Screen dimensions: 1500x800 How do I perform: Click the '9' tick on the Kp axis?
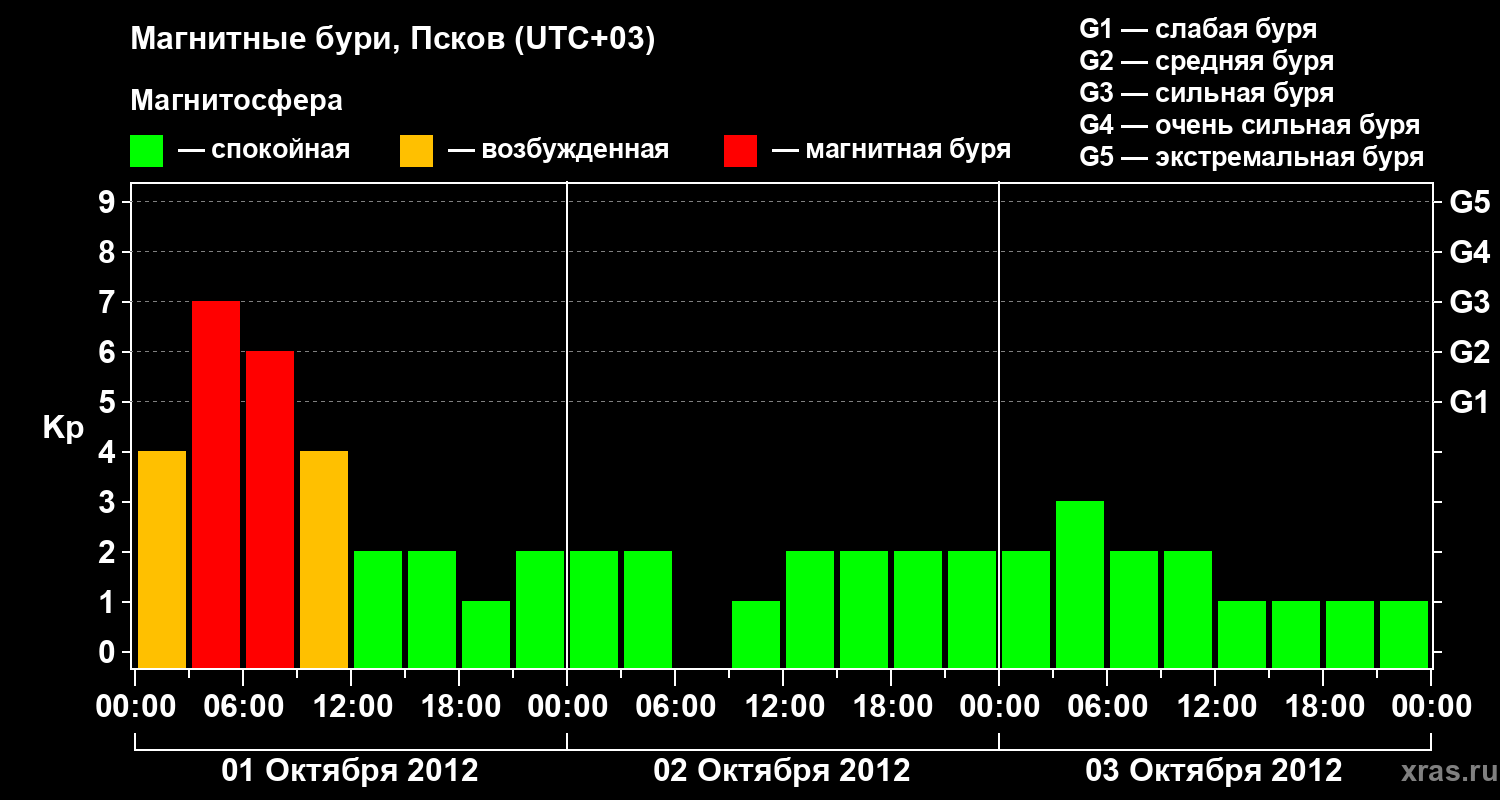[x=109, y=202]
